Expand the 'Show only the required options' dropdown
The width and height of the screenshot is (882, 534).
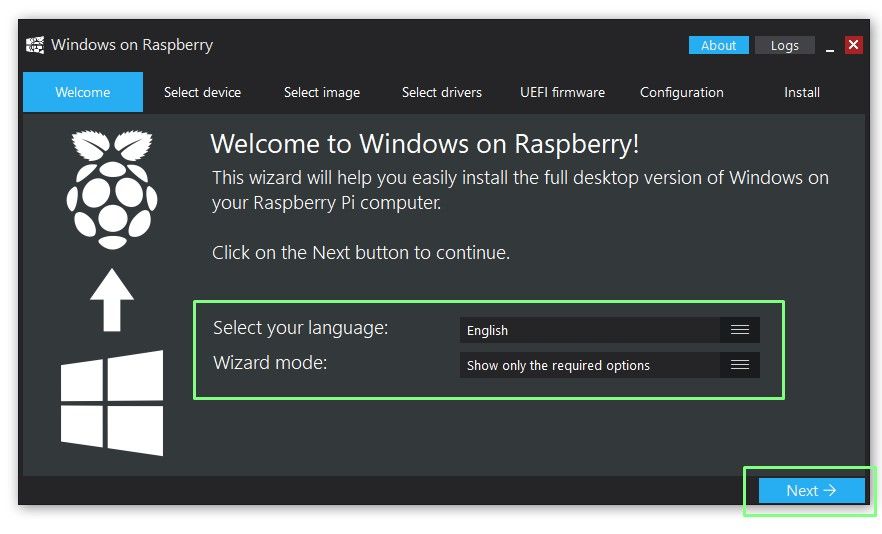(x=610, y=365)
